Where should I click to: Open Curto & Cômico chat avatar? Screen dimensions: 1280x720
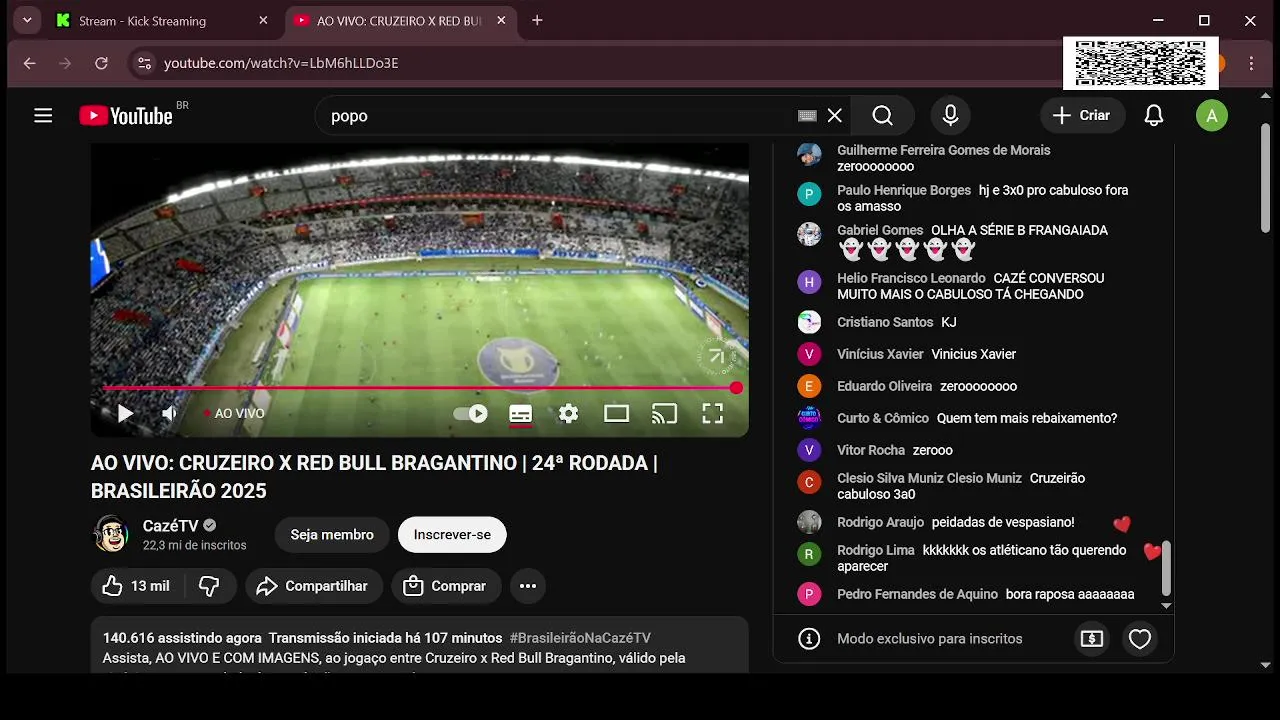click(809, 418)
